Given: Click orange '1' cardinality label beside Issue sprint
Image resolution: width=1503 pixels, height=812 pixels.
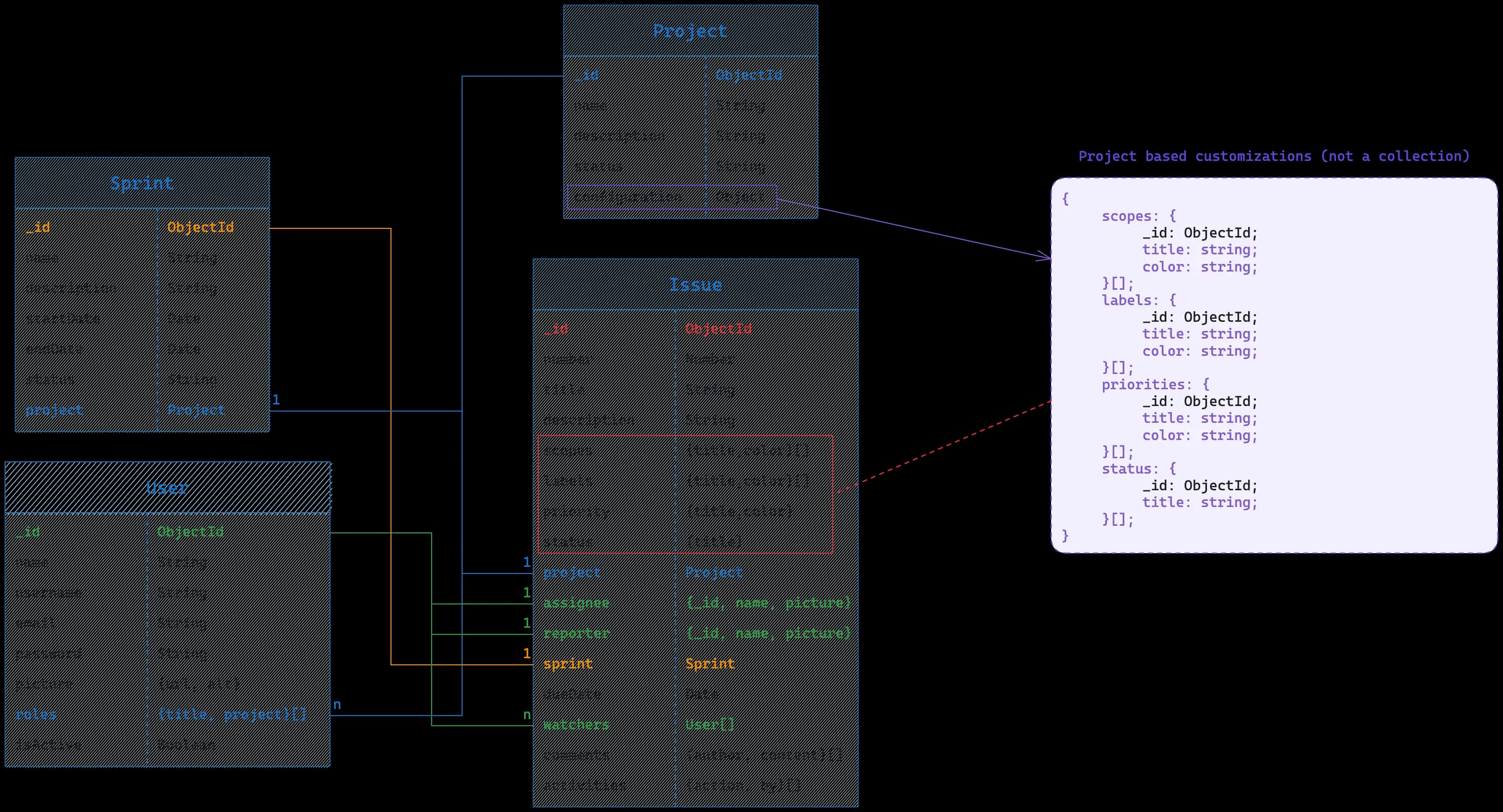Looking at the screenshot, I should point(526,653).
